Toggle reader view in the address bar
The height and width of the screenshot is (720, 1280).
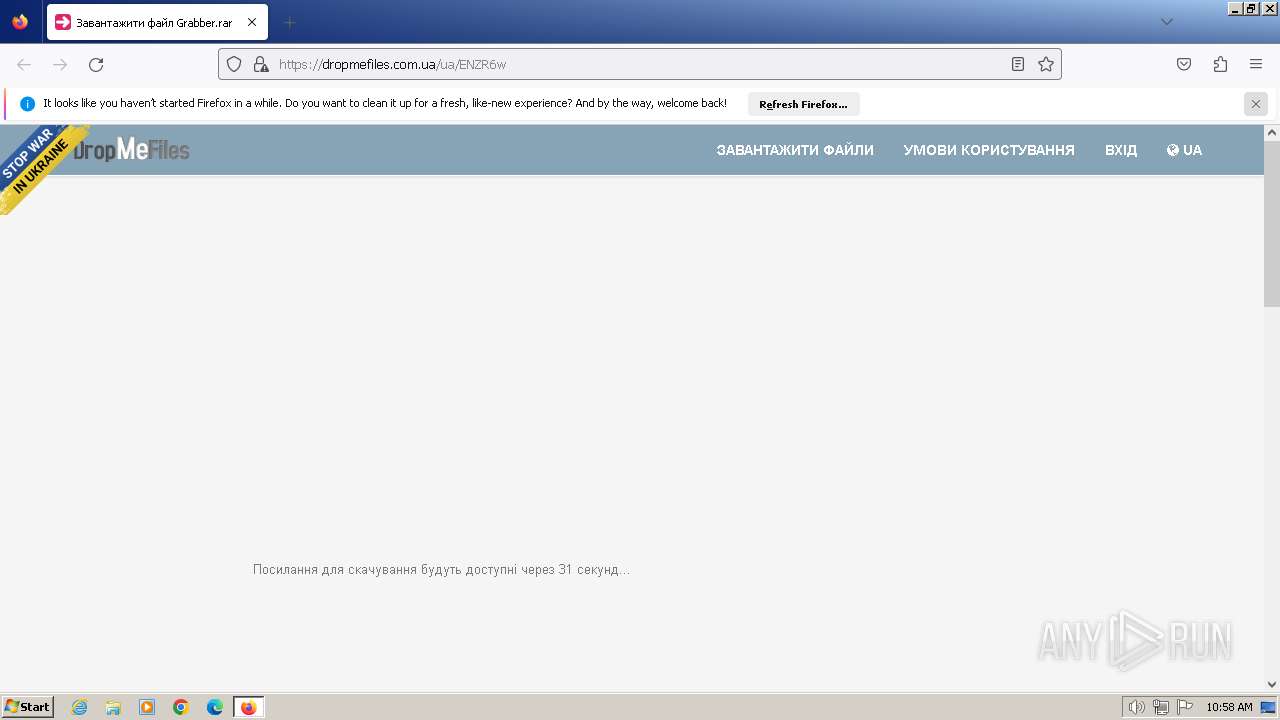click(1018, 64)
